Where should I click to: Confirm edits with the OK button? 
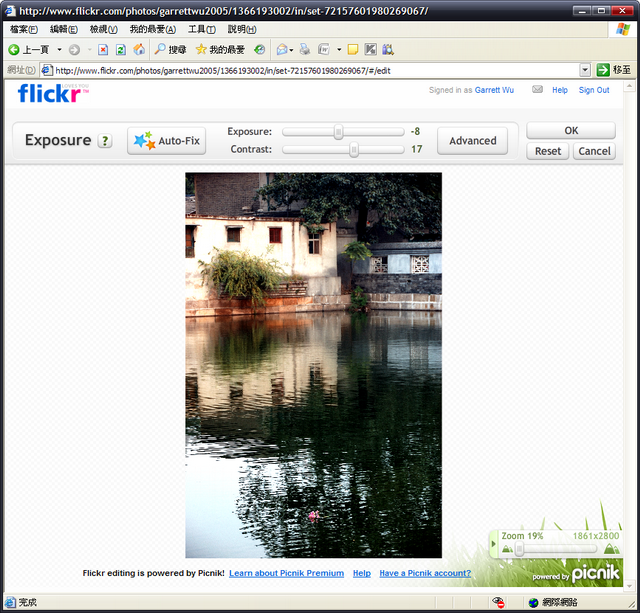571,131
